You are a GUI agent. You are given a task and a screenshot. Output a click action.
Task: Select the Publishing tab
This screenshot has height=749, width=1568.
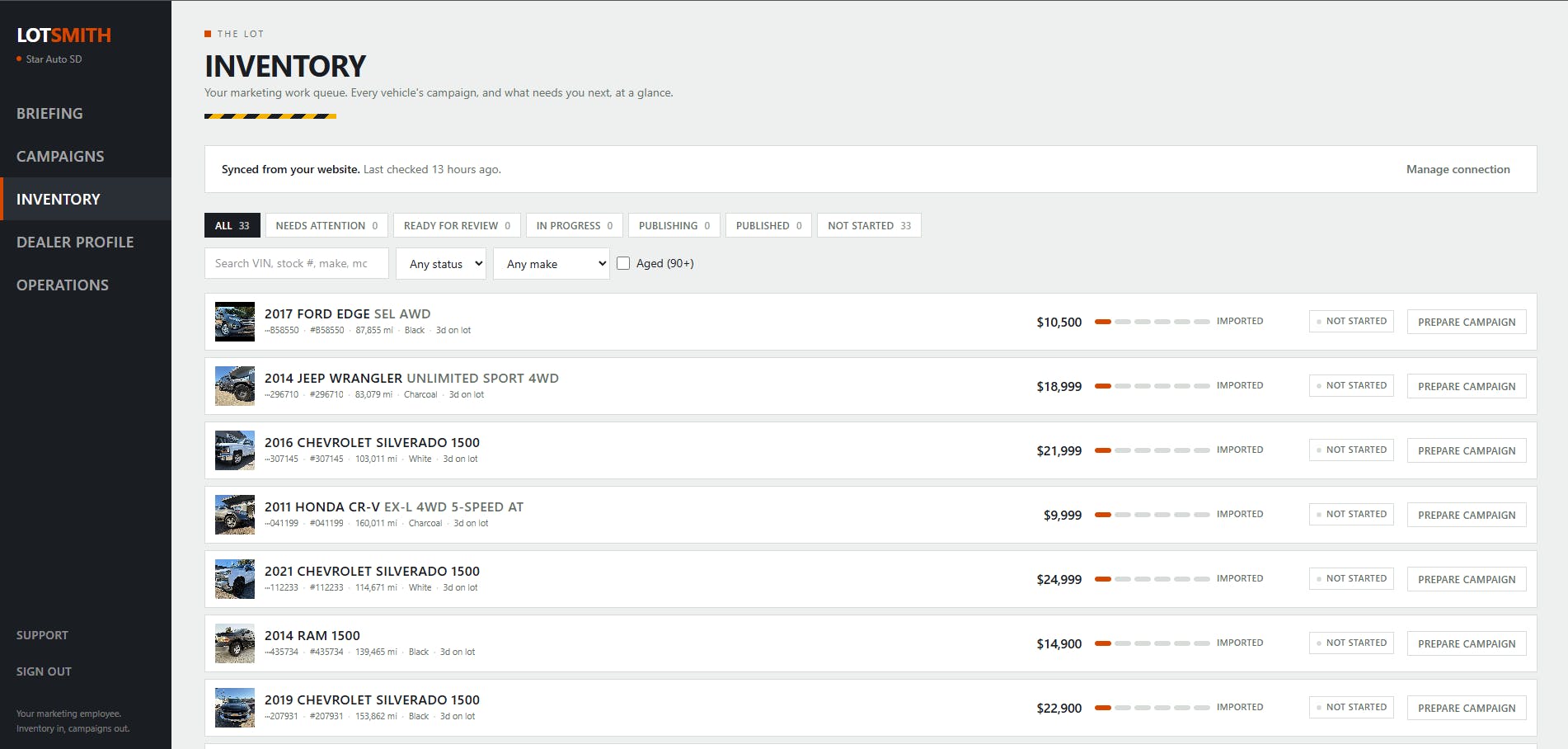674,225
